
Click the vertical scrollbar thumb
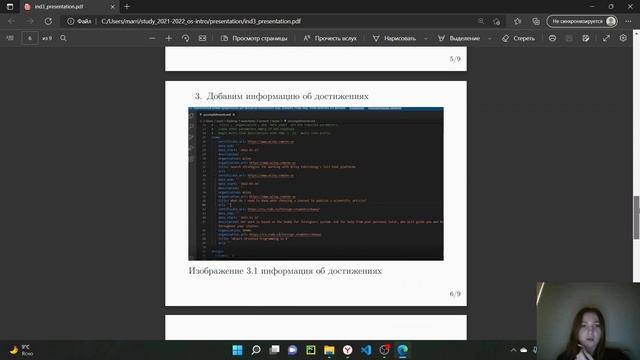pos(636,218)
